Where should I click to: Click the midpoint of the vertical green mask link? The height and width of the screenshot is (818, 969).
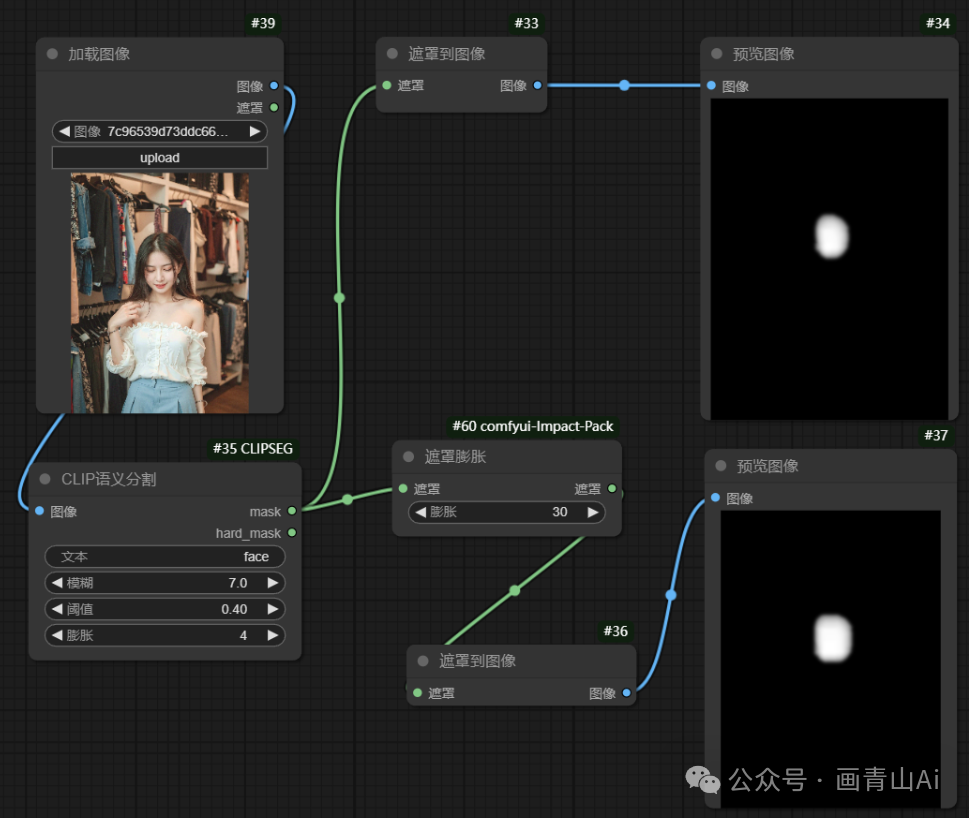[339, 298]
